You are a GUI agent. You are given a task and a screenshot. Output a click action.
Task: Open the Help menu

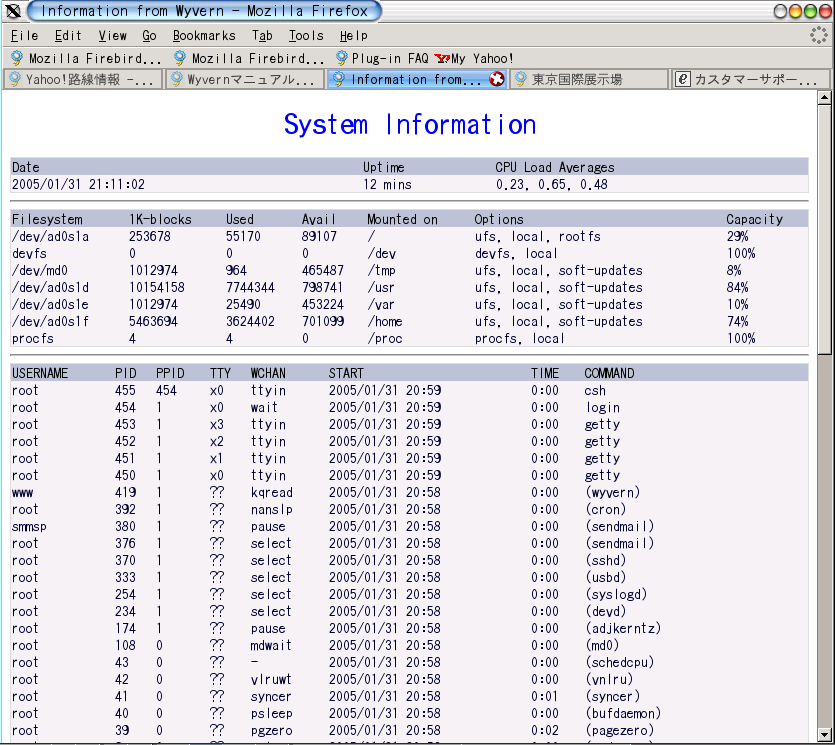[354, 36]
